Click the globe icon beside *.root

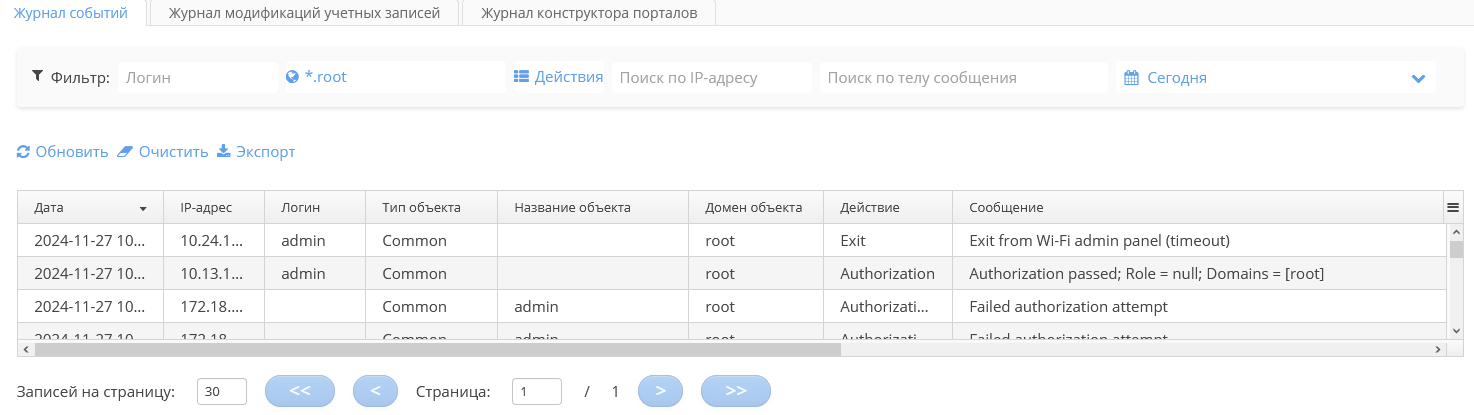point(292,77)
